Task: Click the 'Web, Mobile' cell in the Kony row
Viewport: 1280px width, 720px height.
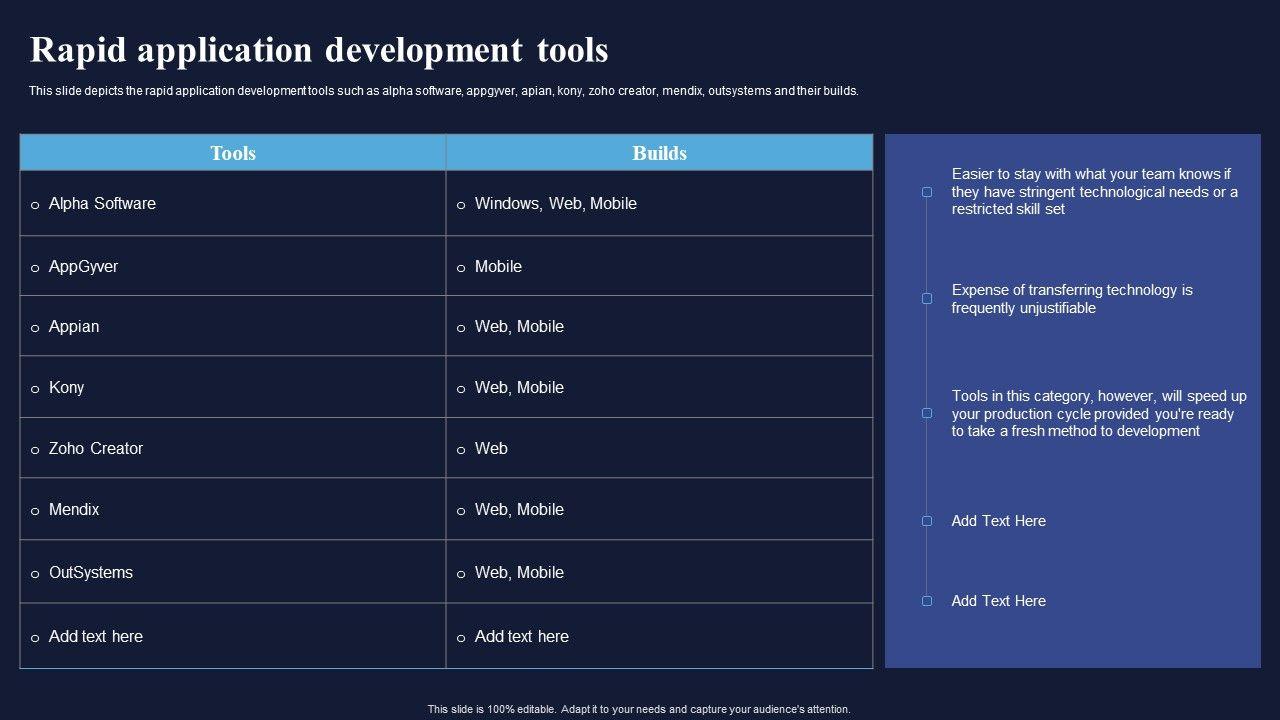Action: (x=659, y=387)
